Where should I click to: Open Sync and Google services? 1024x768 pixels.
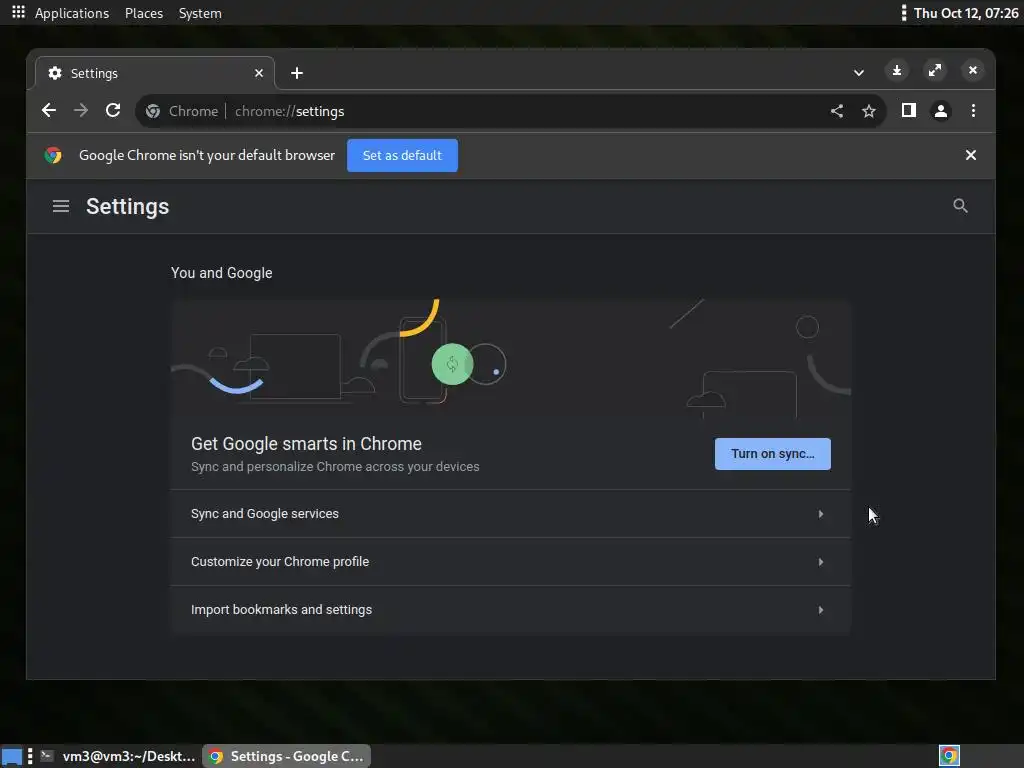pos(511,514)
